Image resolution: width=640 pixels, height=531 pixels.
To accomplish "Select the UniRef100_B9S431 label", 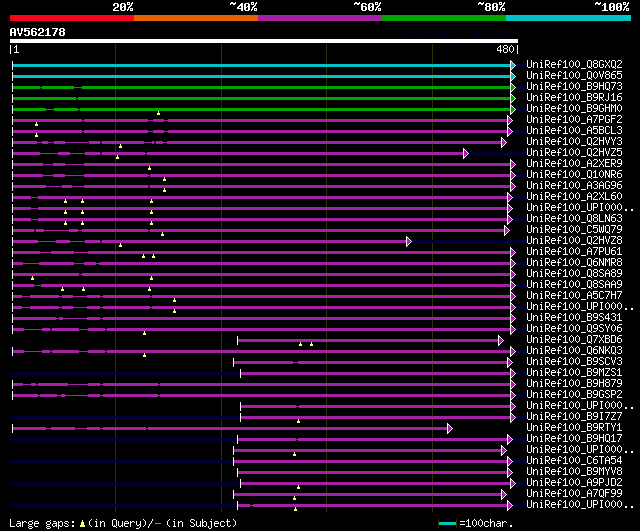I will point(574,318).
